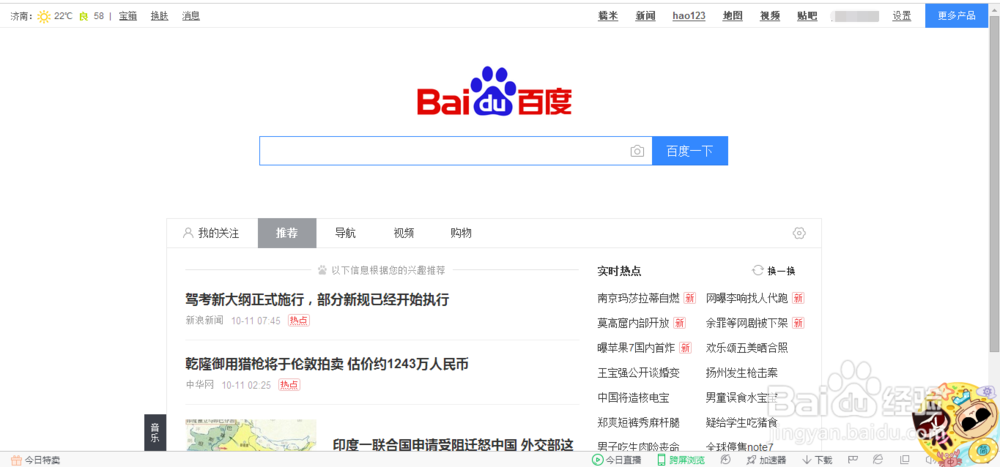
Task: Open hot topic 欢乐颂五美晒合照
Action: [747, 348]
